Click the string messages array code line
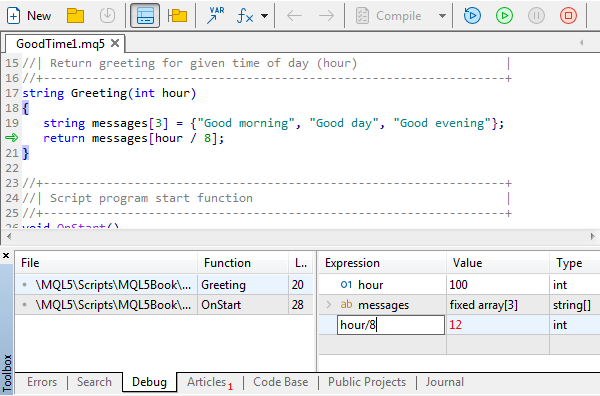 273,123
